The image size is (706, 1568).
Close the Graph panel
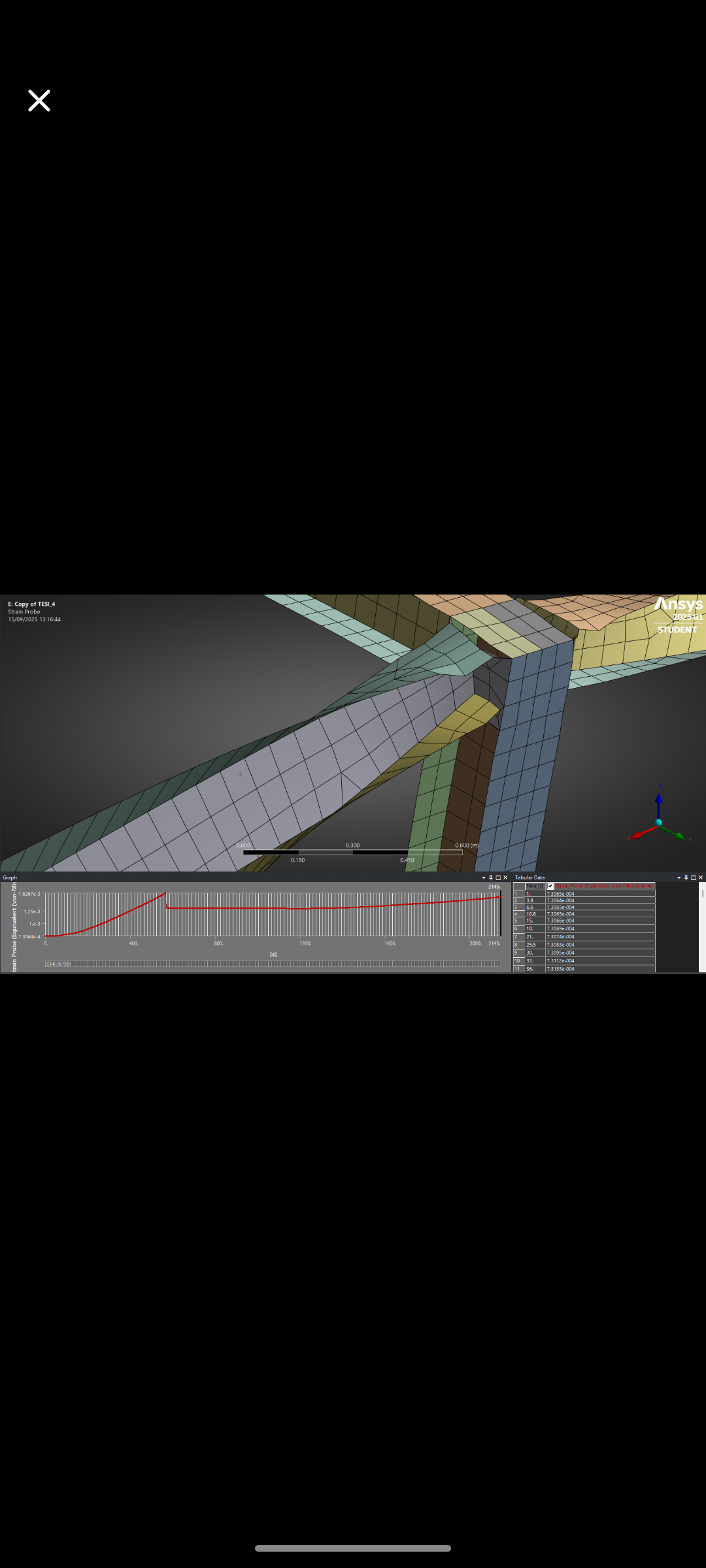pos(505,877)
